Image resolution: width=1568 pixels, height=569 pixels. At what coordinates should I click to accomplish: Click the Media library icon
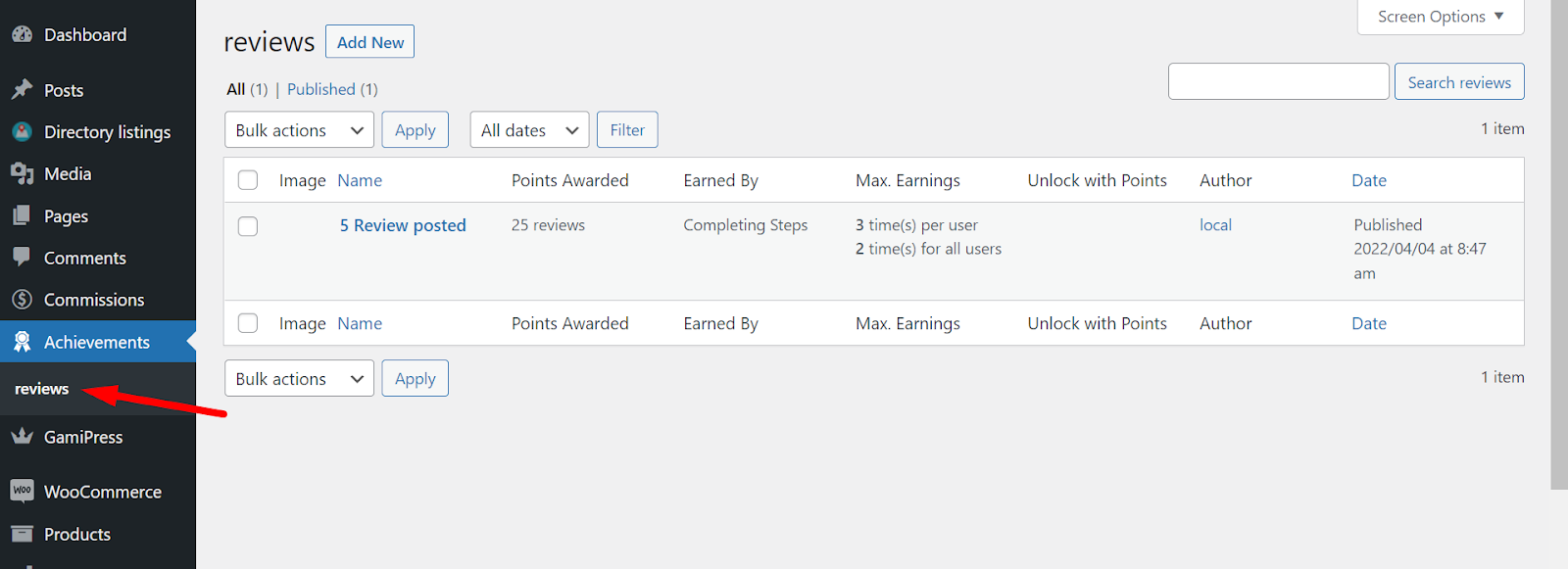tap(22, 173)
